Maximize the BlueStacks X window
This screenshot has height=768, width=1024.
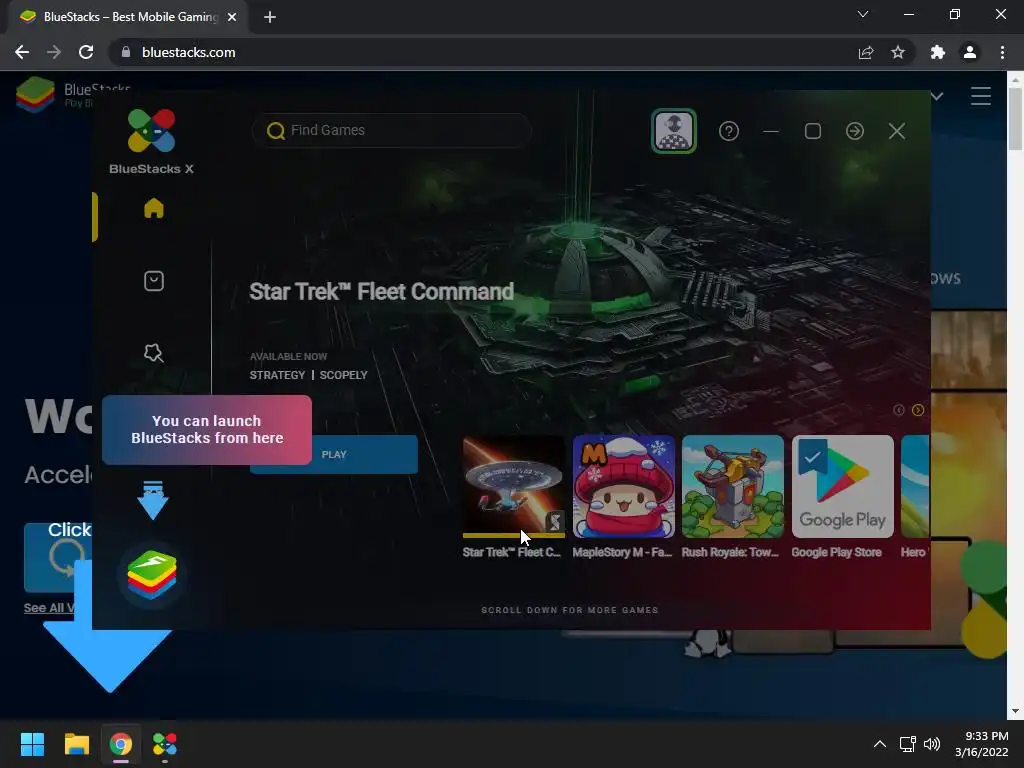(x=812, y=131)
